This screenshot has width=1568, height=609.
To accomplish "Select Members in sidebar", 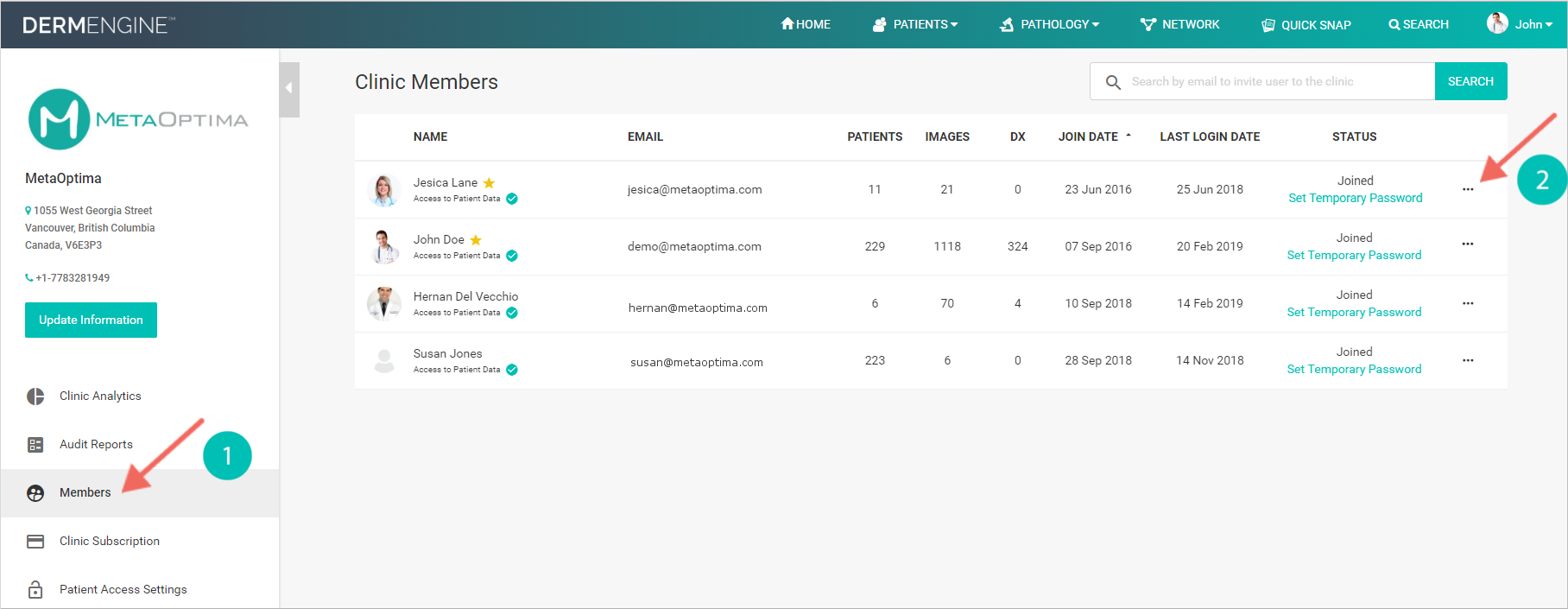I will pos(140,493).
